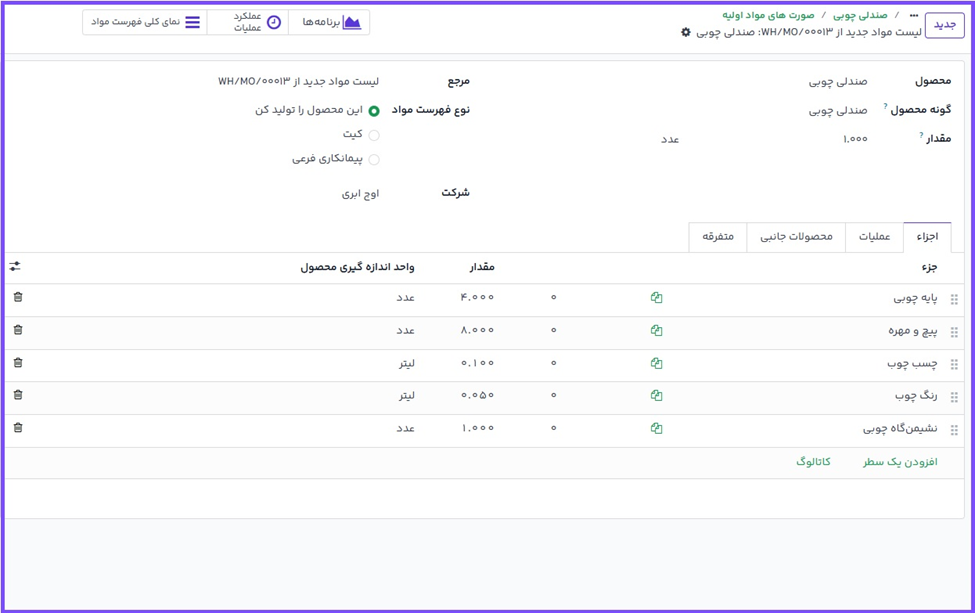Open the three-dots breadcrumb menu
This screenshot has width=975, height=613.
(913, 16)
